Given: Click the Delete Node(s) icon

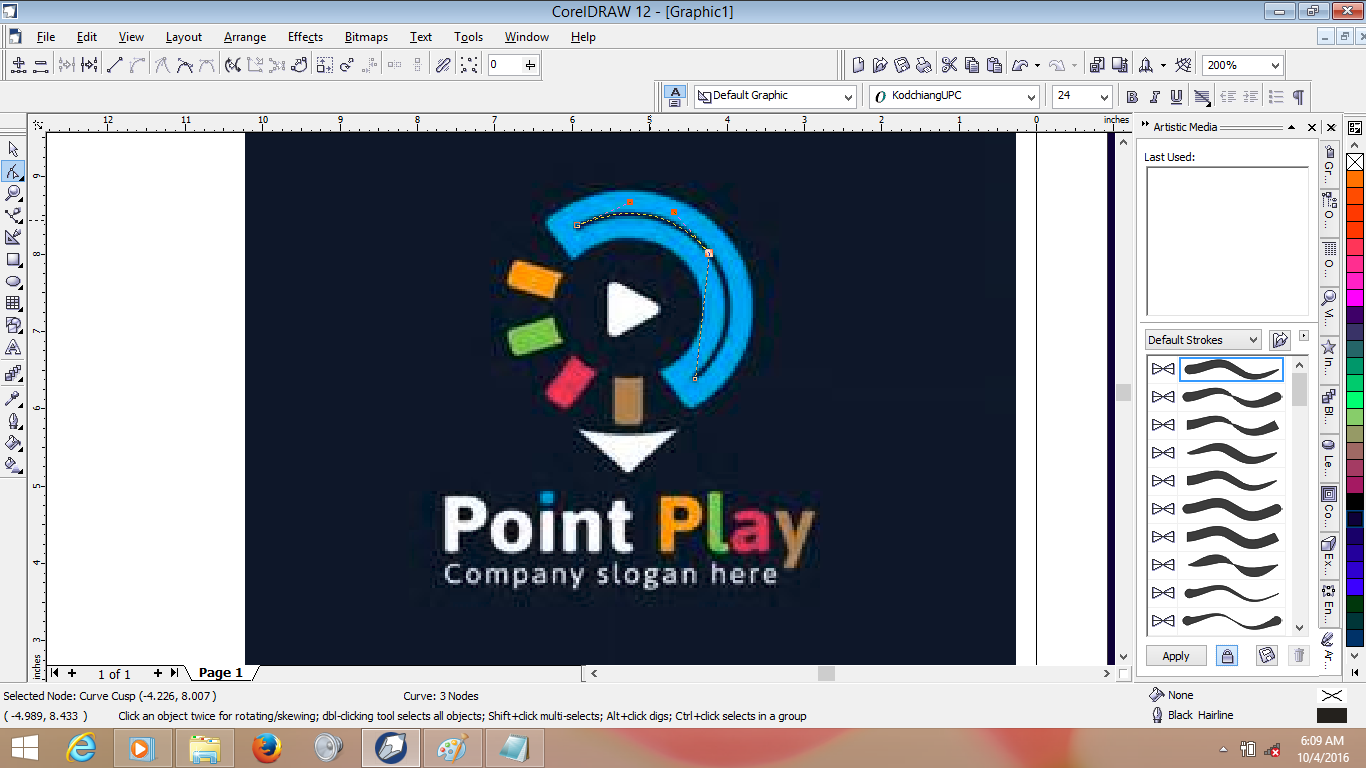Looking at the screenshot, I should tap(41, 65).
